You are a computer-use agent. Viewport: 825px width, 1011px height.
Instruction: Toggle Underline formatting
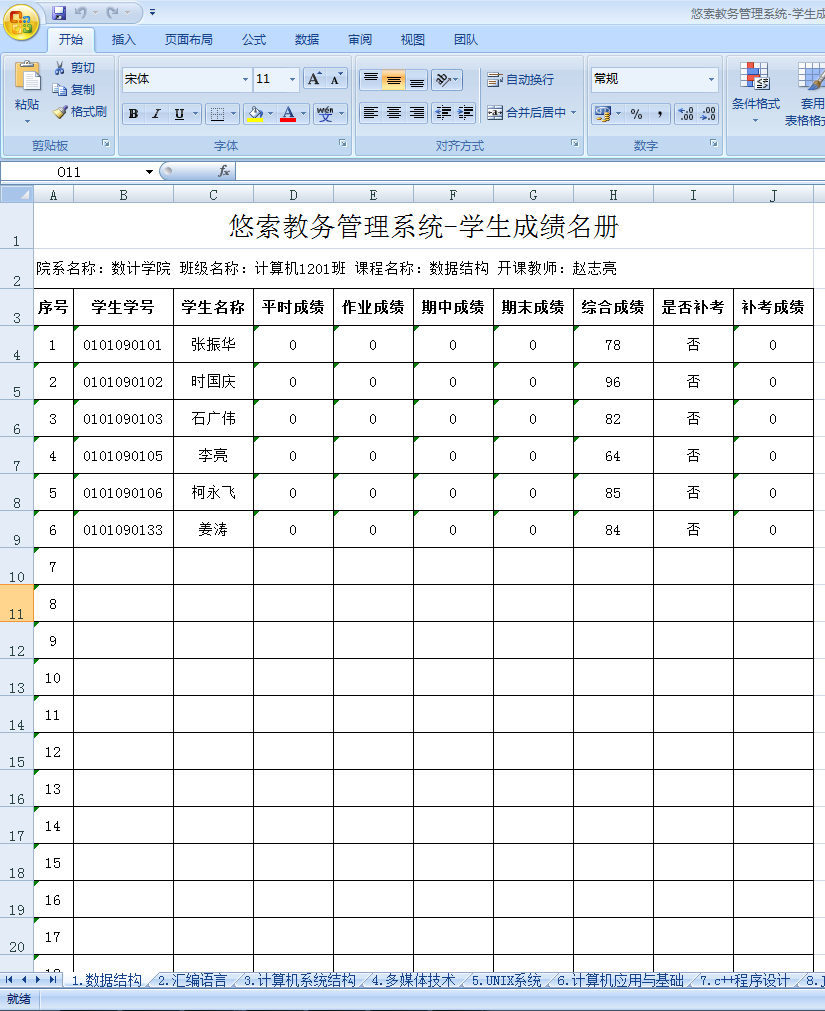[179, 114]
